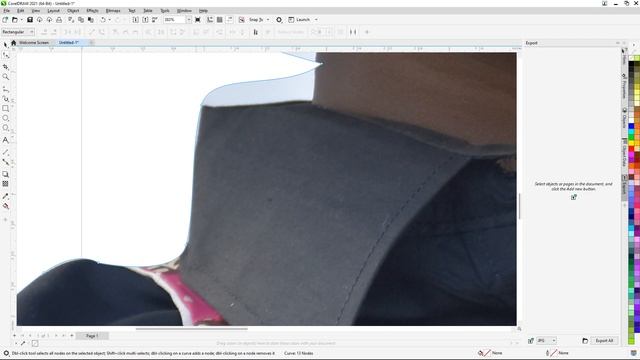Open the Object menu
Screen dimensions: 640x360
73,11
